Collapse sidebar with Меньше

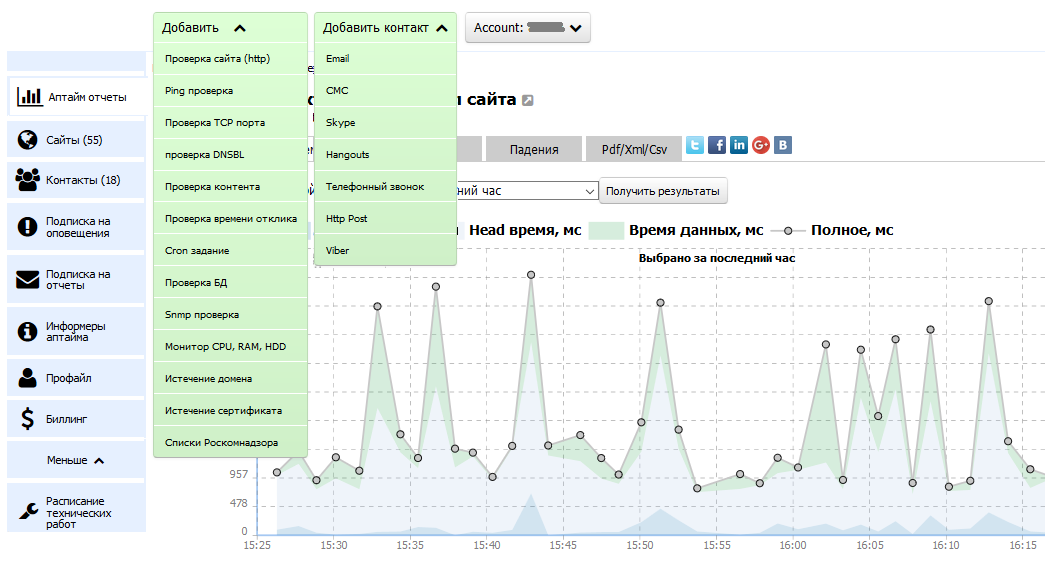point(76,460)
